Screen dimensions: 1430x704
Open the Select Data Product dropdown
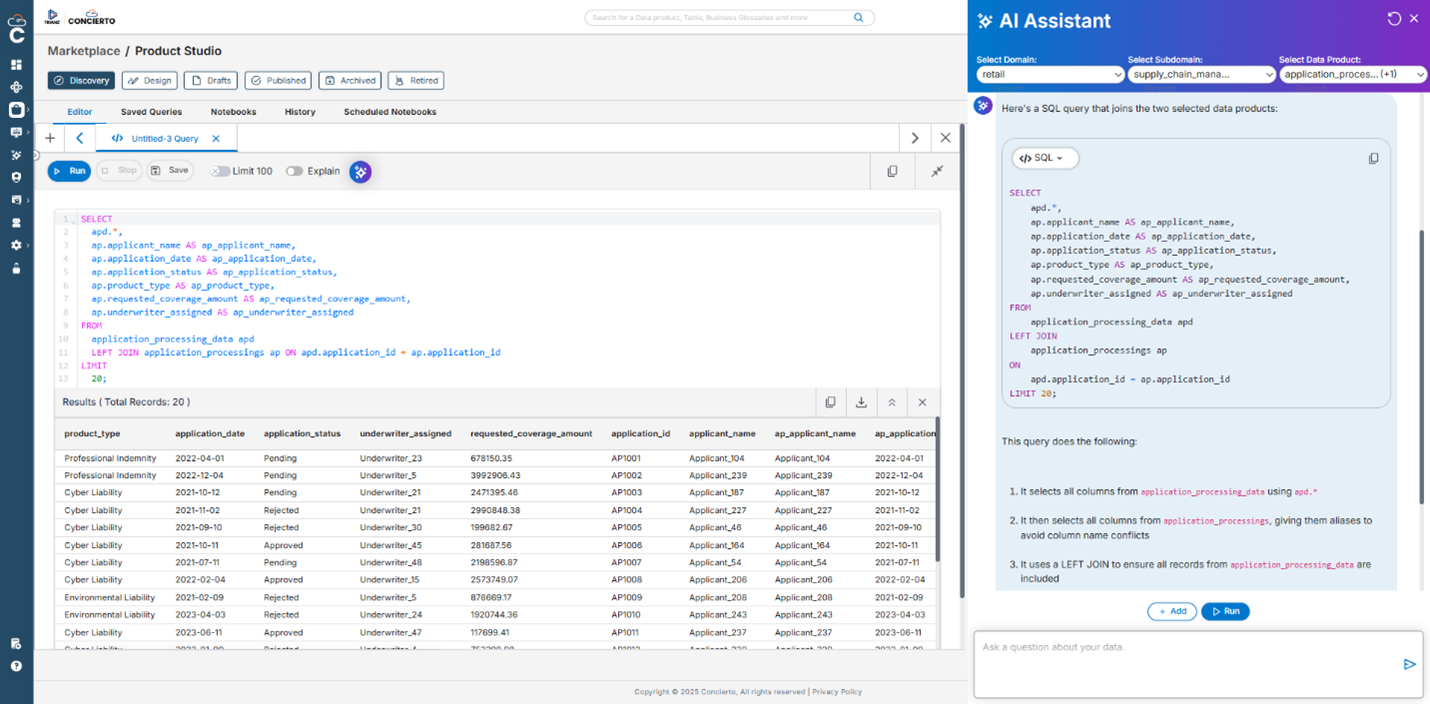(x=1353, y=74)
